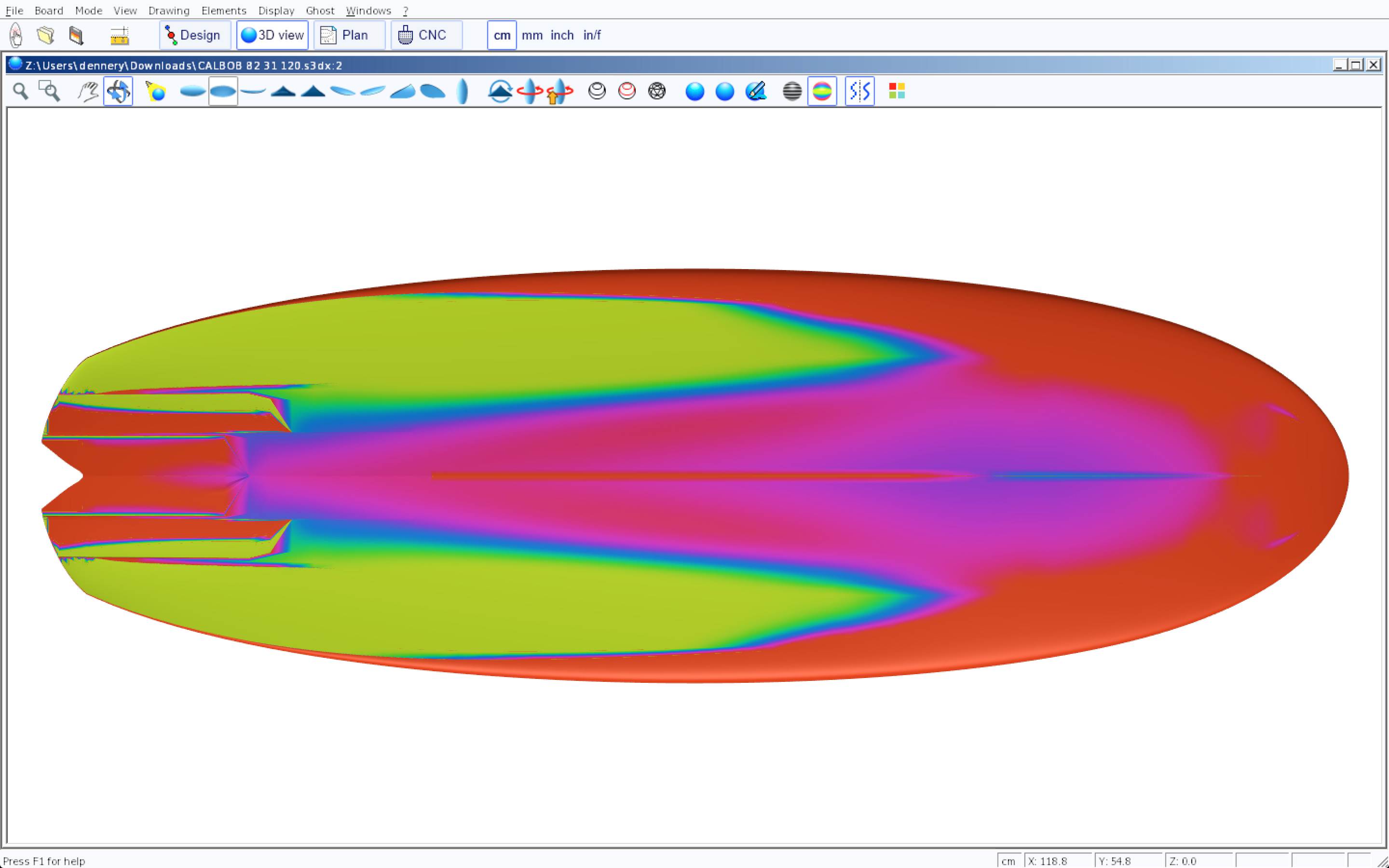The image size is (1389, 868).
Task: Open the Ghost menu
Action: [320, 11]
